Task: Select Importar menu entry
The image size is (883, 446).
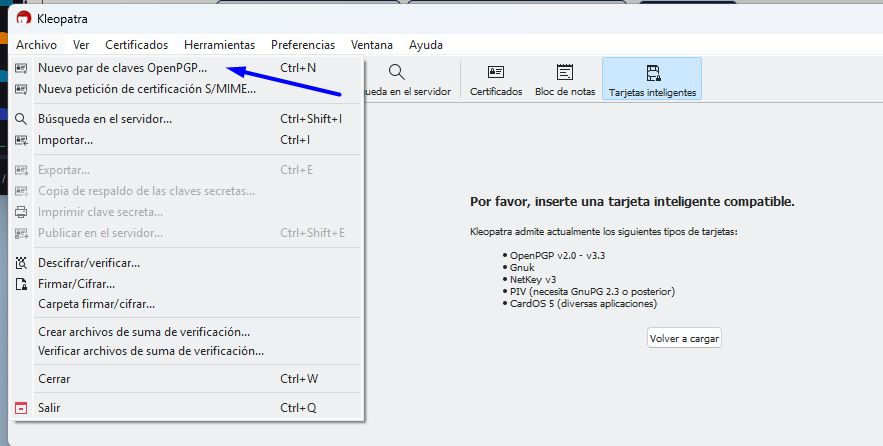Action: click(186, 140)
